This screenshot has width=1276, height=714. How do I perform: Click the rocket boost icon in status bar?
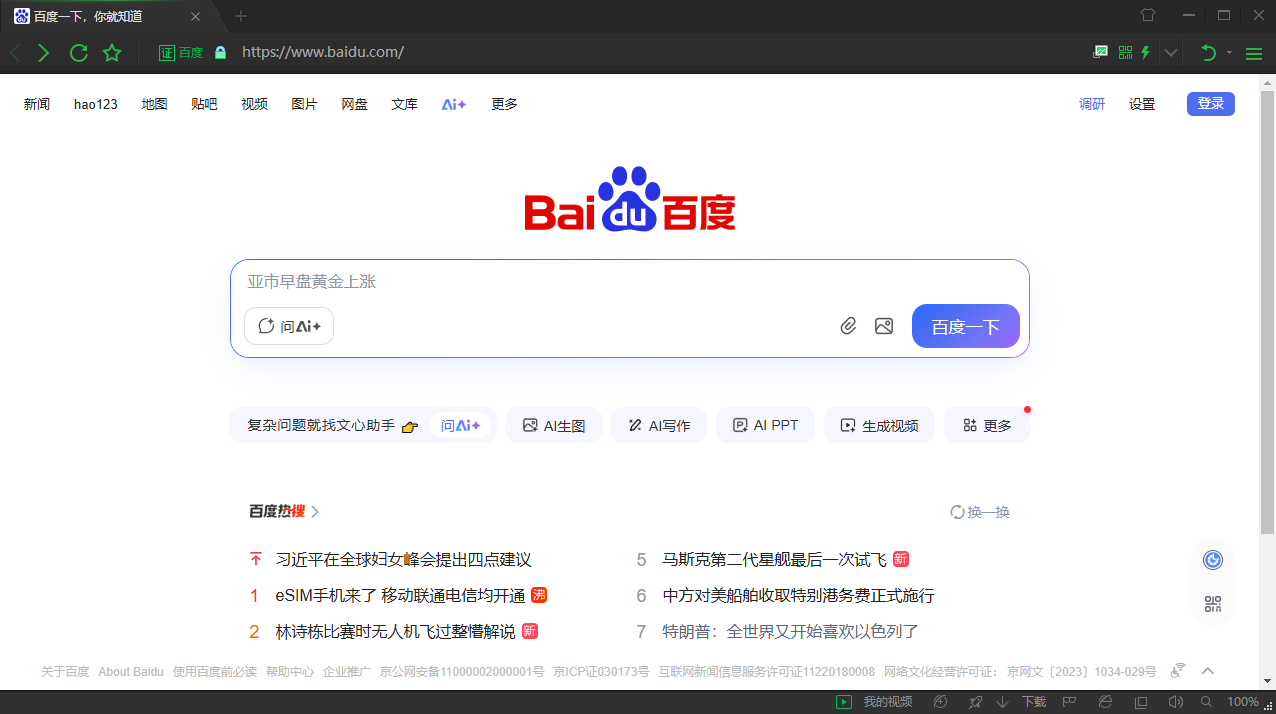(975, 701)
